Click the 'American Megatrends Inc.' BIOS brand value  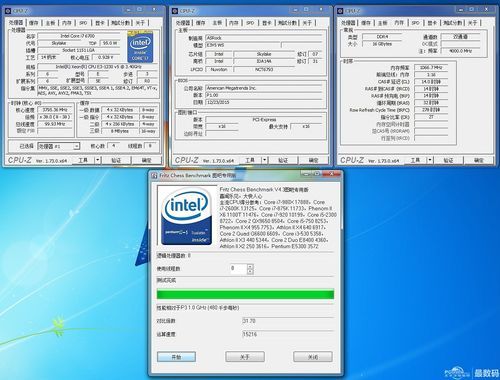(x=263, y=88)
